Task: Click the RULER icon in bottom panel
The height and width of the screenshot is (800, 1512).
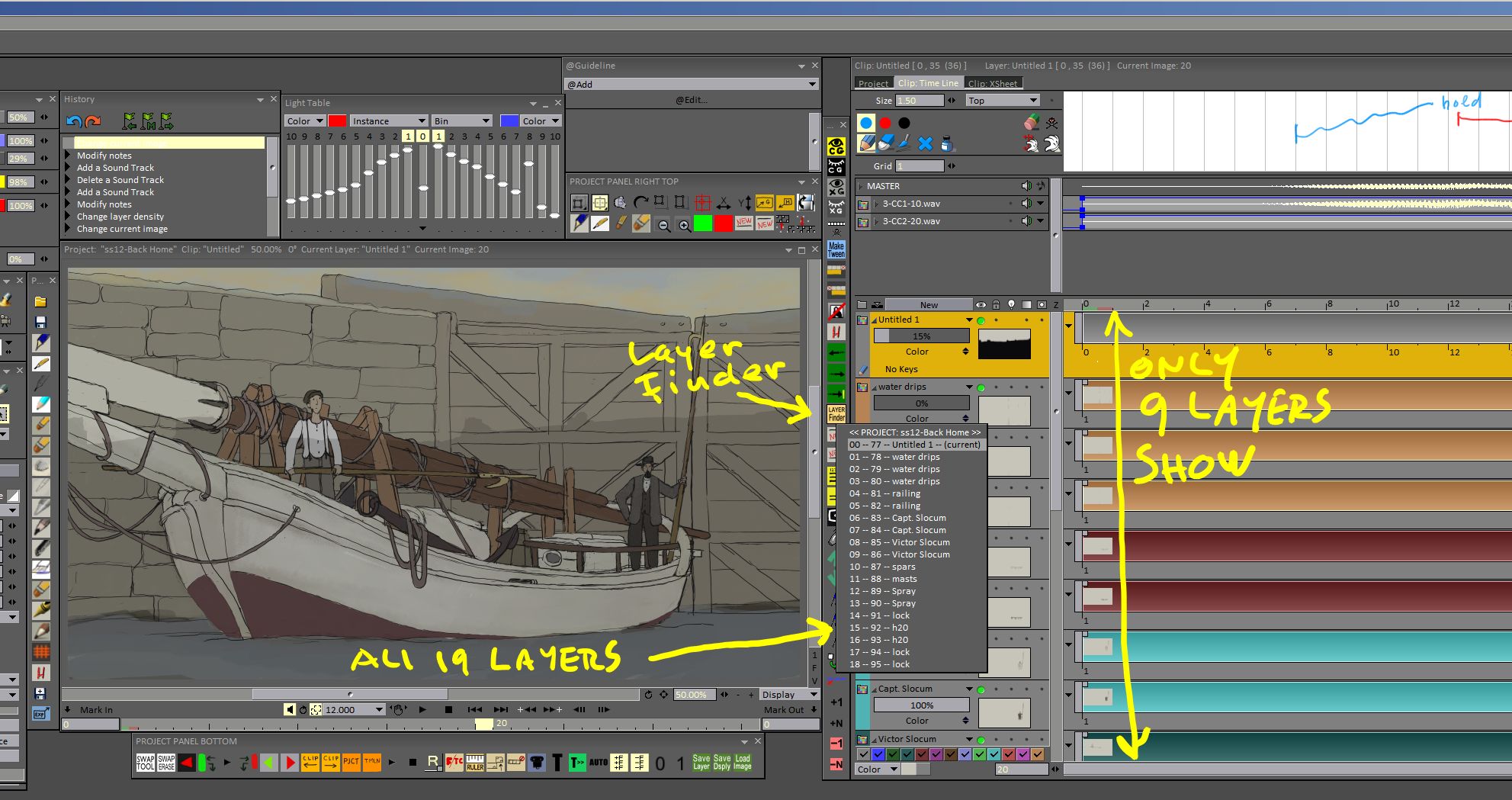Action: (475, 763)
